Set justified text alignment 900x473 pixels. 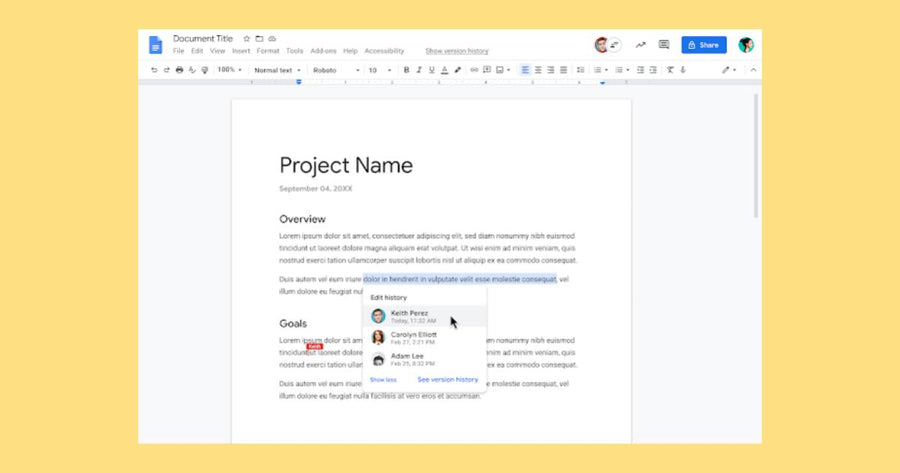pyautogui.click(x=564, y=70)
